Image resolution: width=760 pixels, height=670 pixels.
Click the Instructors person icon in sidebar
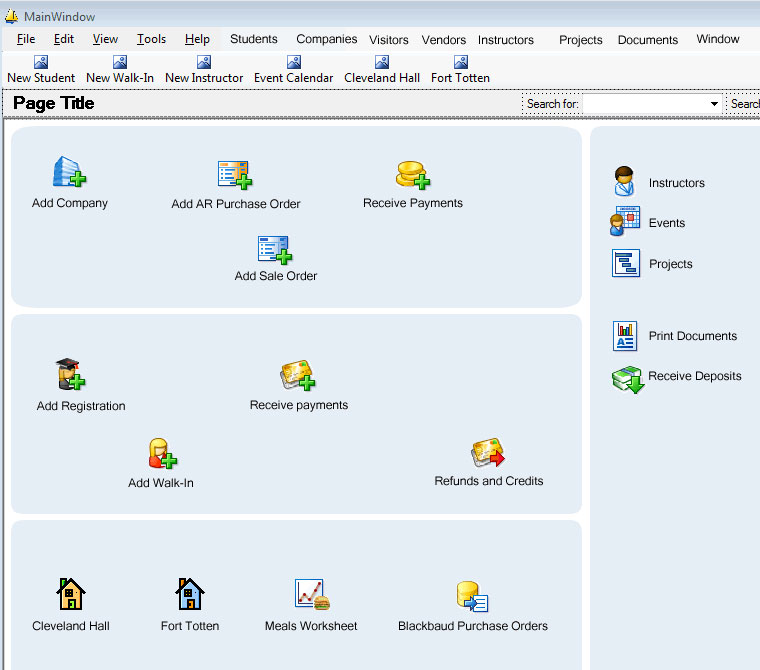(x=624, y=181)
